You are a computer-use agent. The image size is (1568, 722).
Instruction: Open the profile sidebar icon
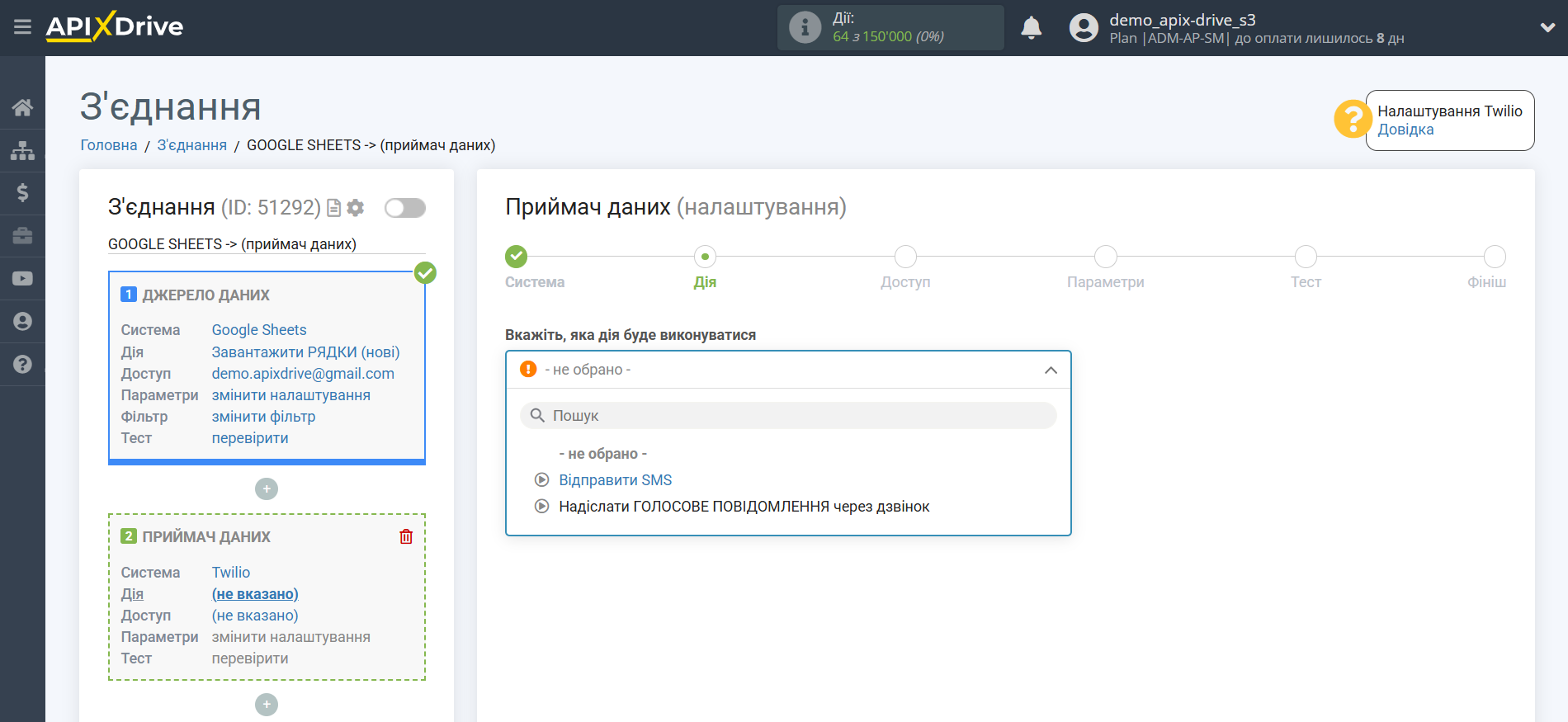point(22,322)
